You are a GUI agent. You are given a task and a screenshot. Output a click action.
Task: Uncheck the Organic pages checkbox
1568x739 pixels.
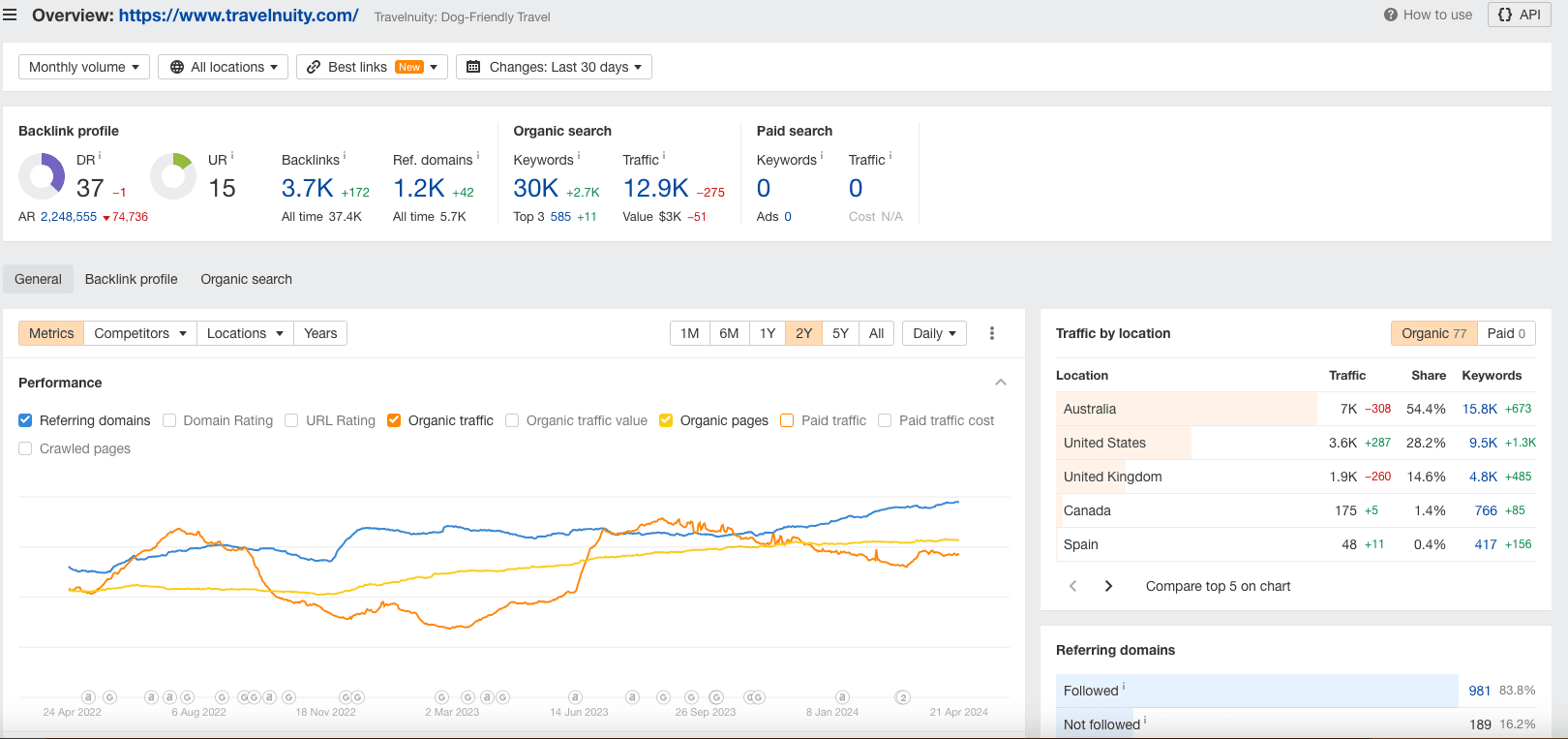coord(666,420)
